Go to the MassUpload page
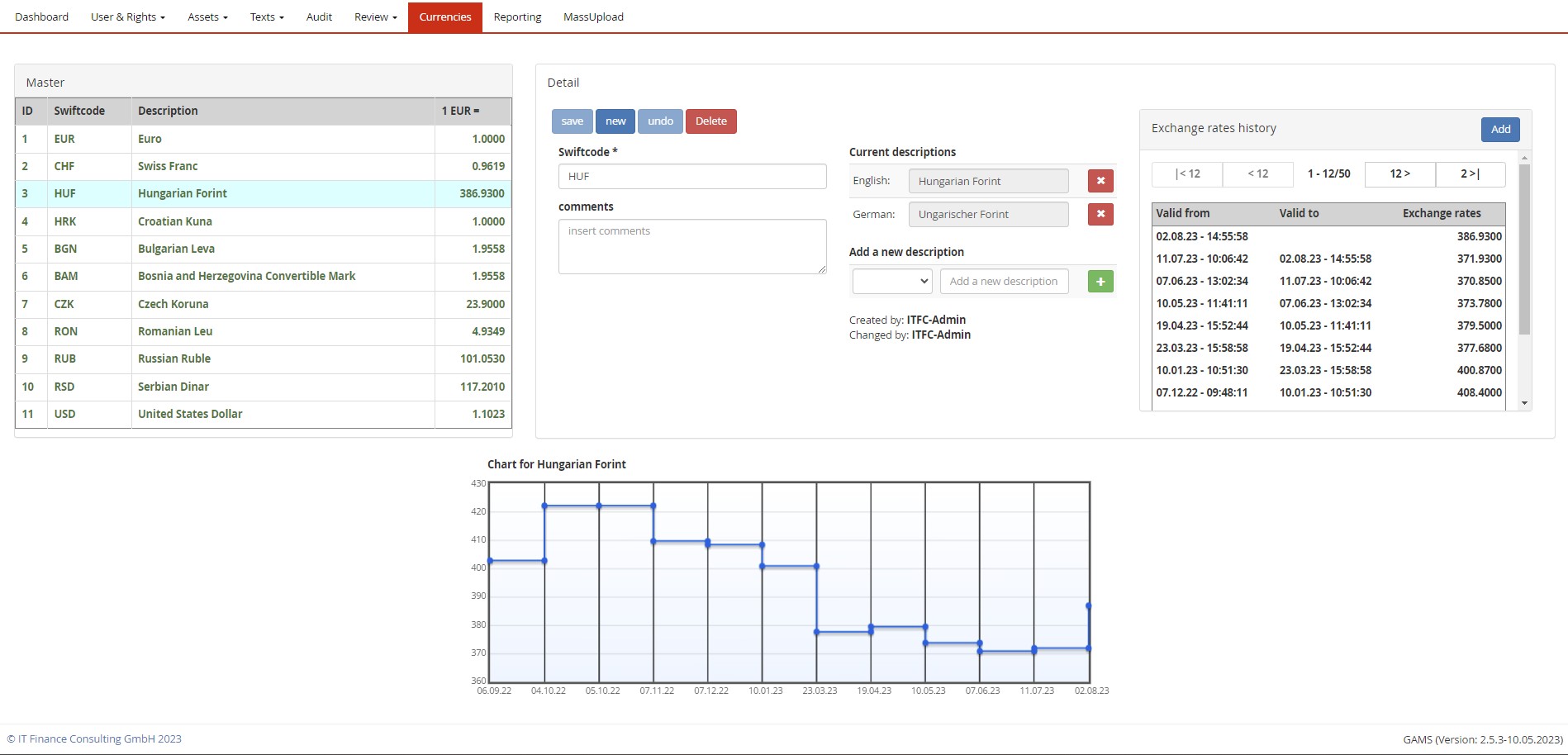This screenshot has width=1568, height=755. (593, 17)
